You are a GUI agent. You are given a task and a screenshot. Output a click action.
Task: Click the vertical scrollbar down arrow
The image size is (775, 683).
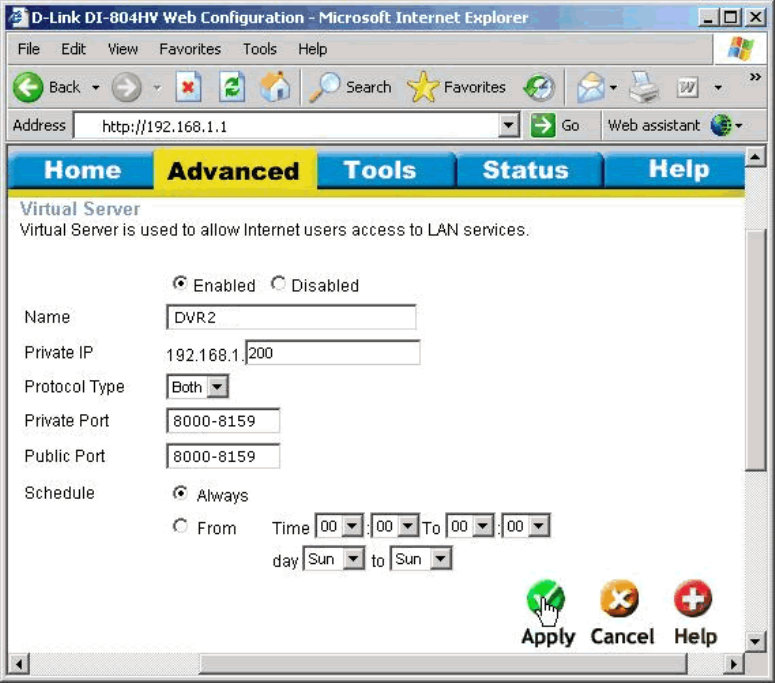click(755, 641)
